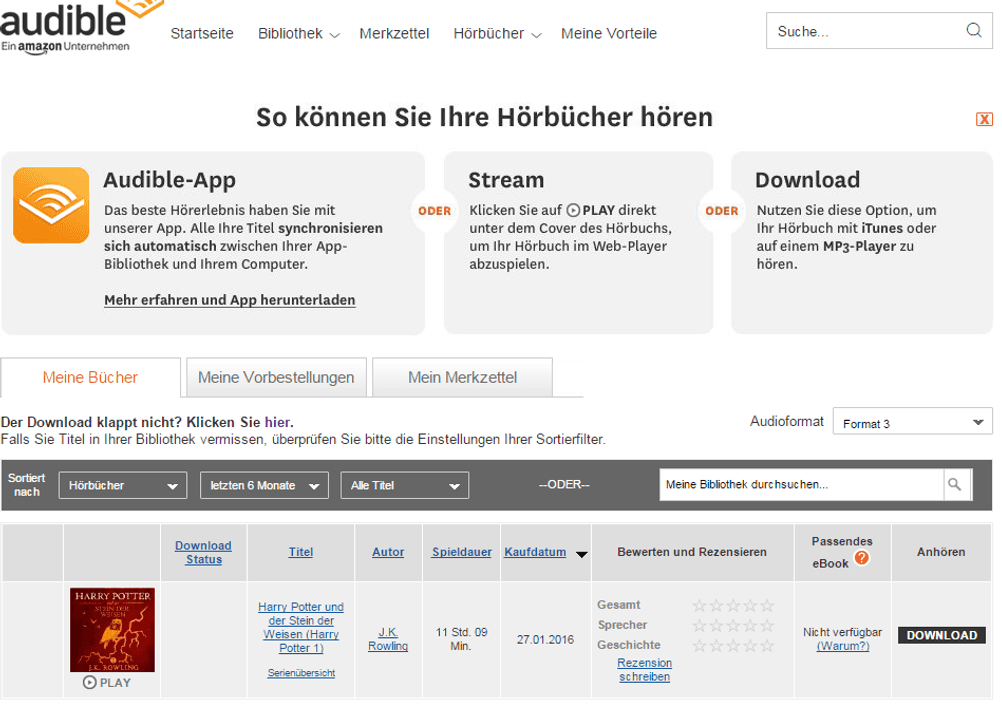Open the letzten 6 Monate dropdown
The width and height of the screenshot is (1002, 716).
(264, 485)
